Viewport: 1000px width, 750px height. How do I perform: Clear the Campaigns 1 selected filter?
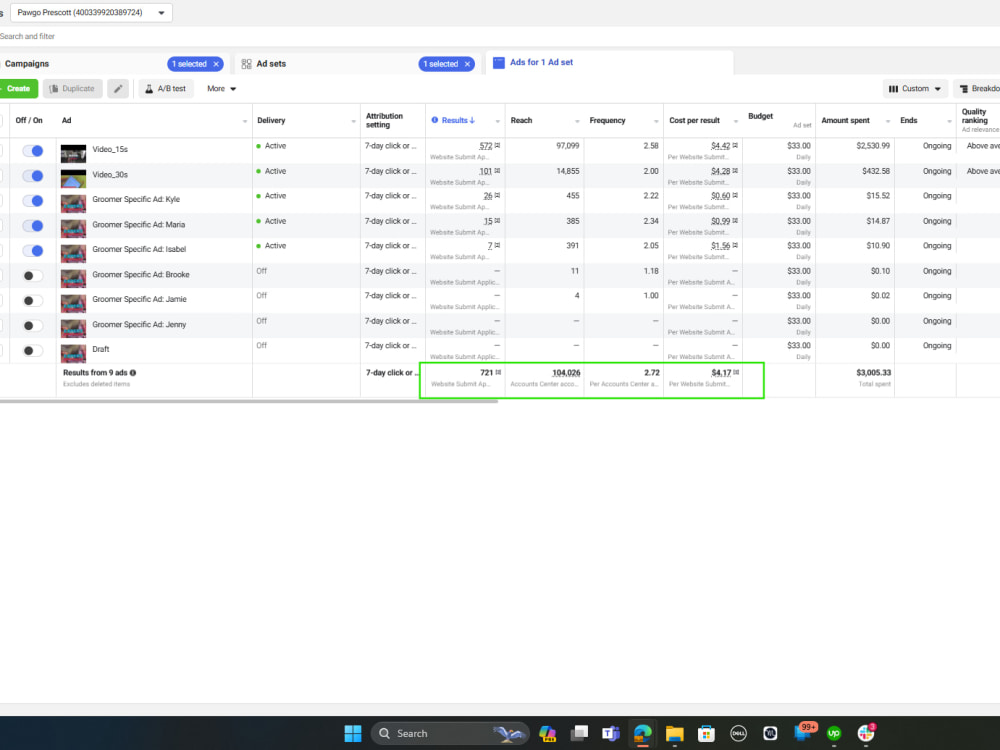pos(216,64)
